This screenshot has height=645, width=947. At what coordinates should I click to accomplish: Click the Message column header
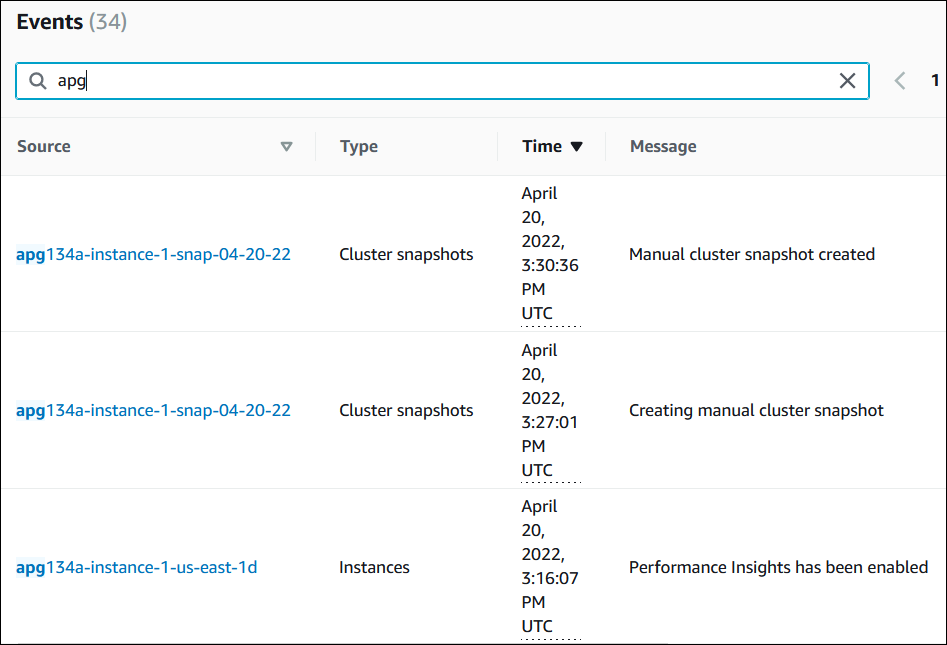click(x=662, y=147)
